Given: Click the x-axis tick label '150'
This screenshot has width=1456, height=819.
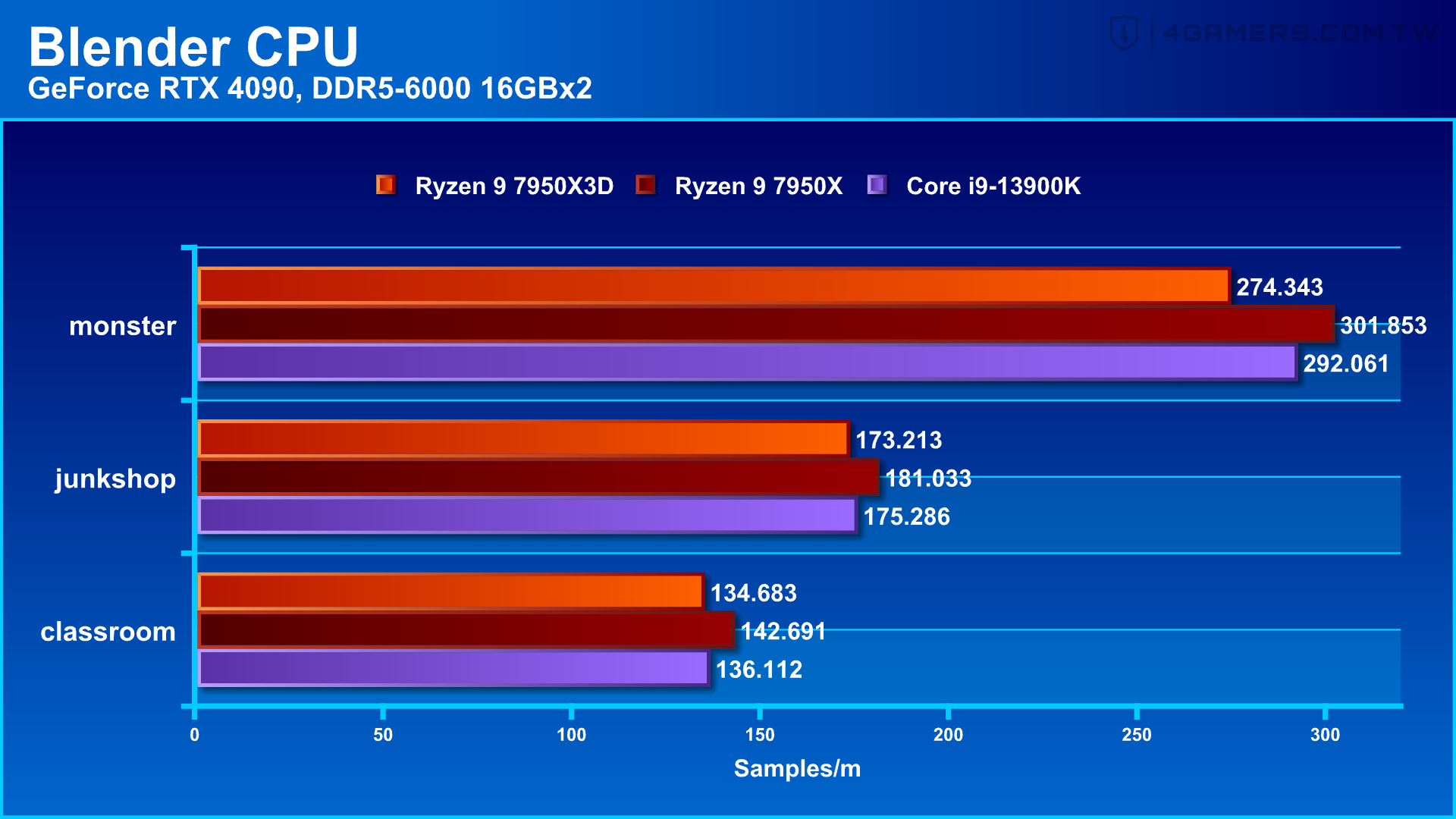Looking at the screenshot, I should click(760, 735).
